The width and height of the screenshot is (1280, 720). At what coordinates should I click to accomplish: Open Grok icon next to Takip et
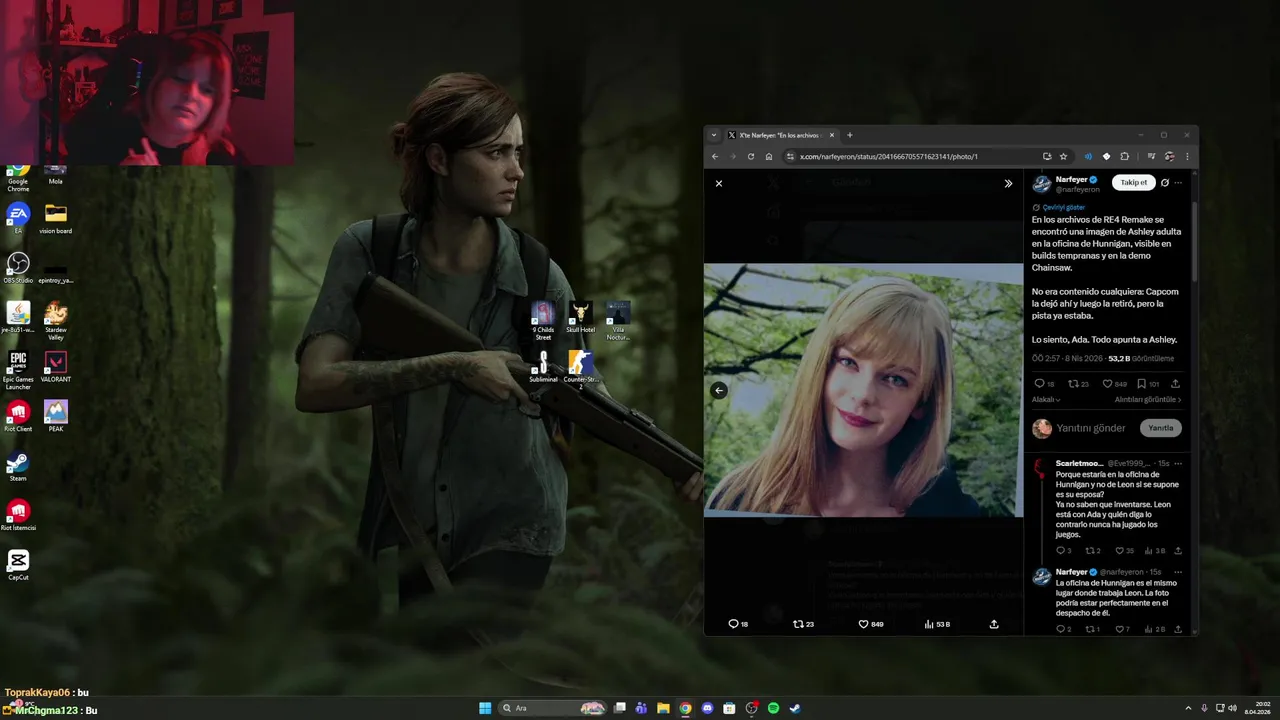click(1165, 182)
